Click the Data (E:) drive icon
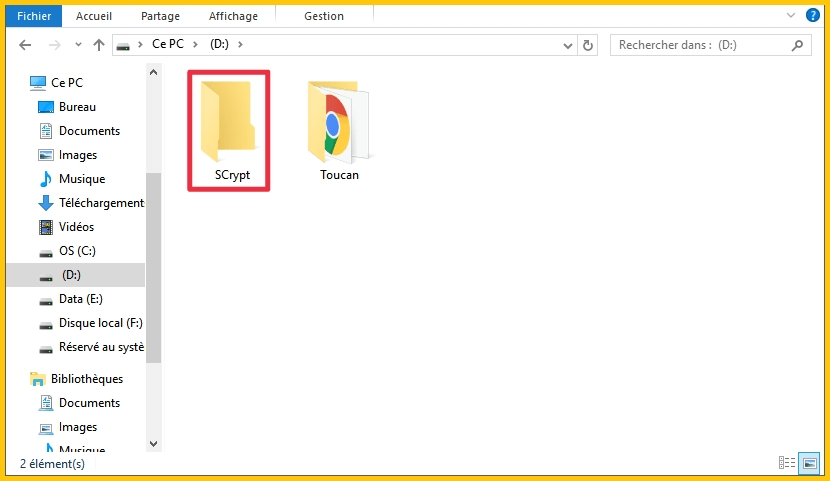The width and height of the screenshot is (830, 481). pos(46,302)
